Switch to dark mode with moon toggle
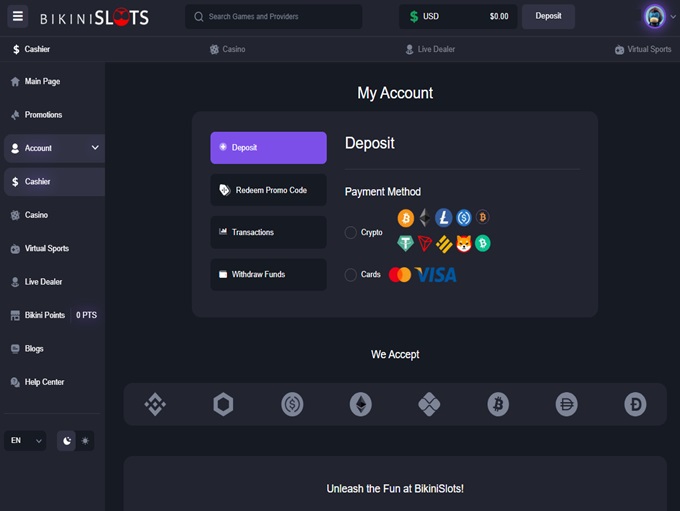The width and height of the screenshot is (680, 511). coord(67,440)
